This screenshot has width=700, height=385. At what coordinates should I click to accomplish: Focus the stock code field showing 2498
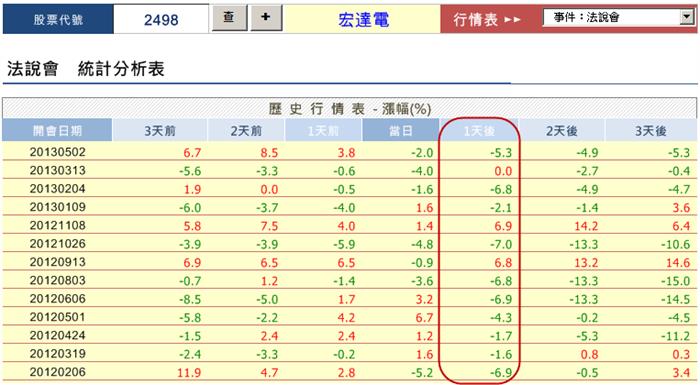[161, 19]
